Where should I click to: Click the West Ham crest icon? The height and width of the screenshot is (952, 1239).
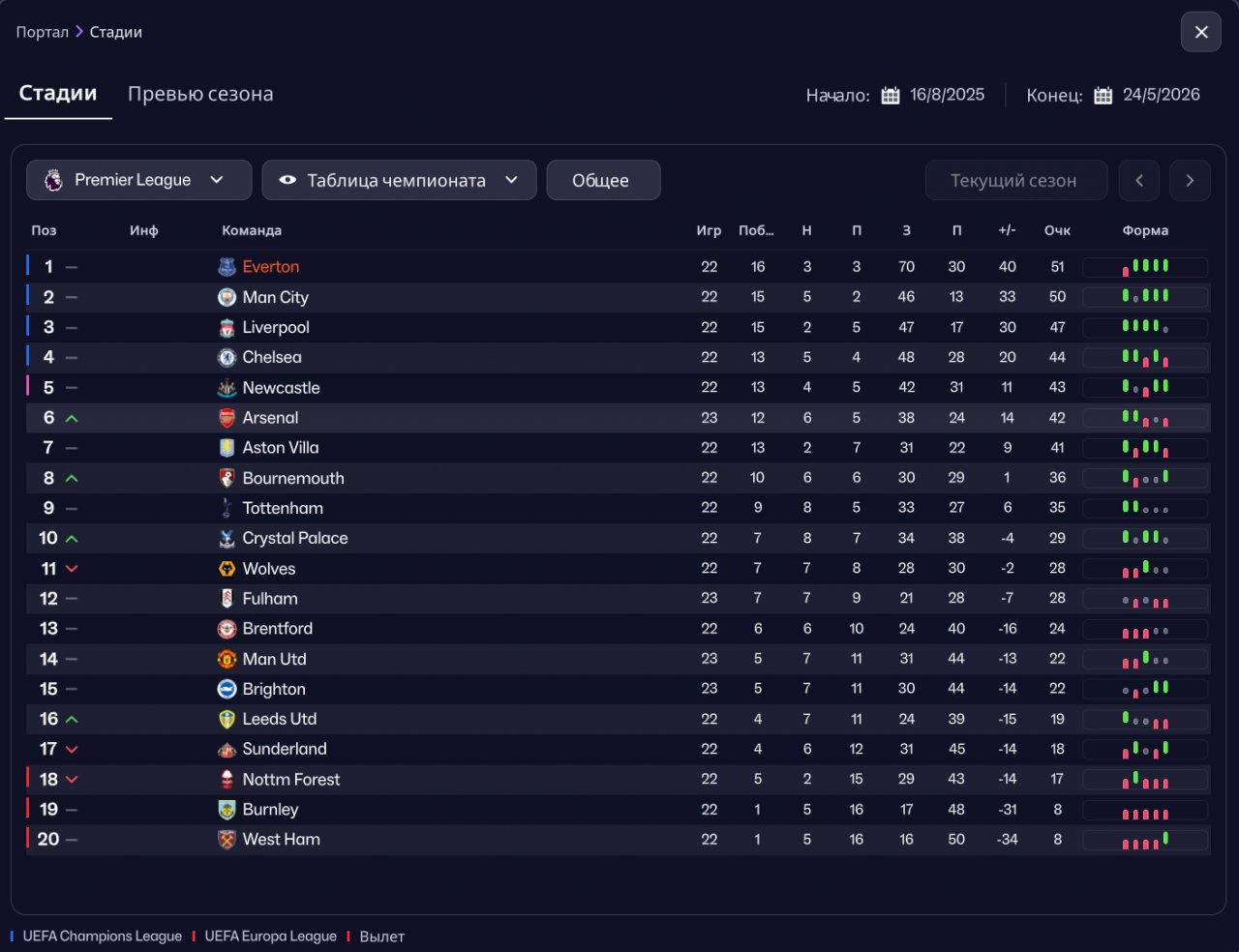(227, 840)
